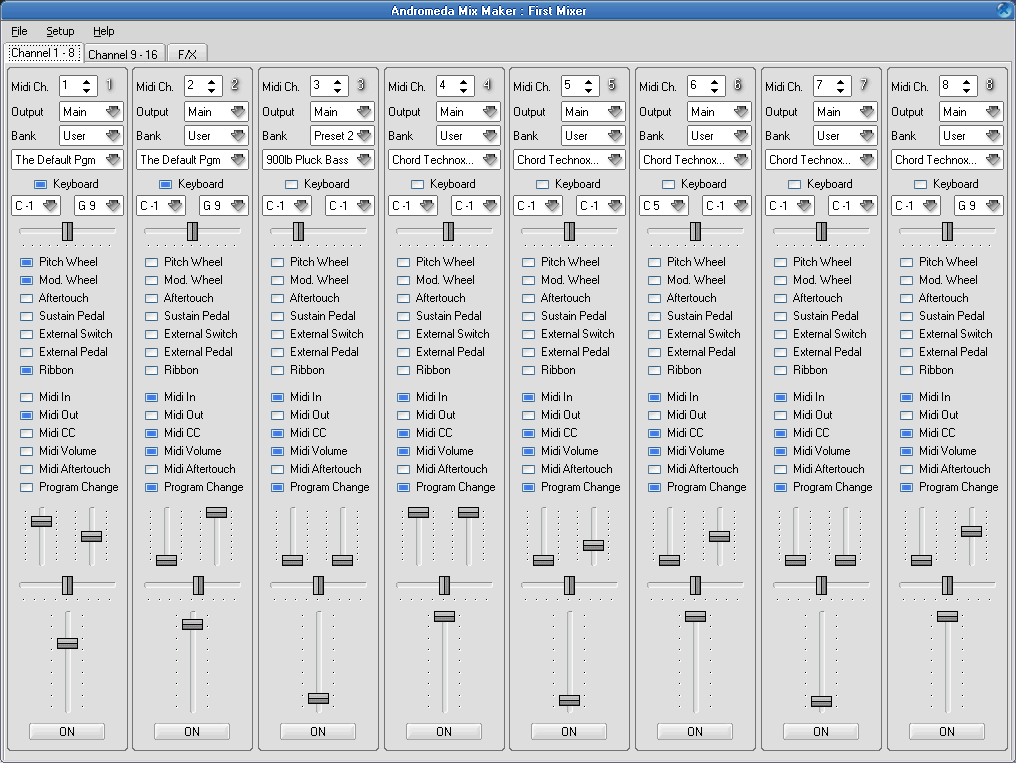Viewport: 1016px width, 763px height.
Task: Enable Aftertouch on channel 1
Action: tap(27, 299)
